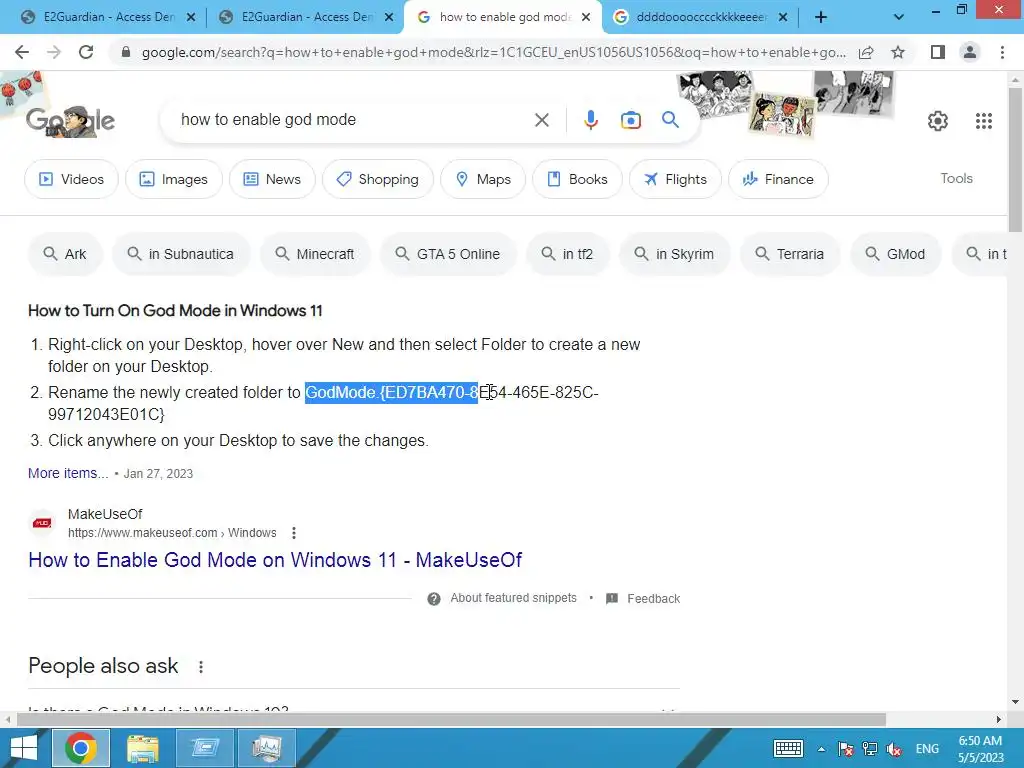This screenshot has height=768, width=1024.
Task: Open a new browser tab
Action: (821, 18)
